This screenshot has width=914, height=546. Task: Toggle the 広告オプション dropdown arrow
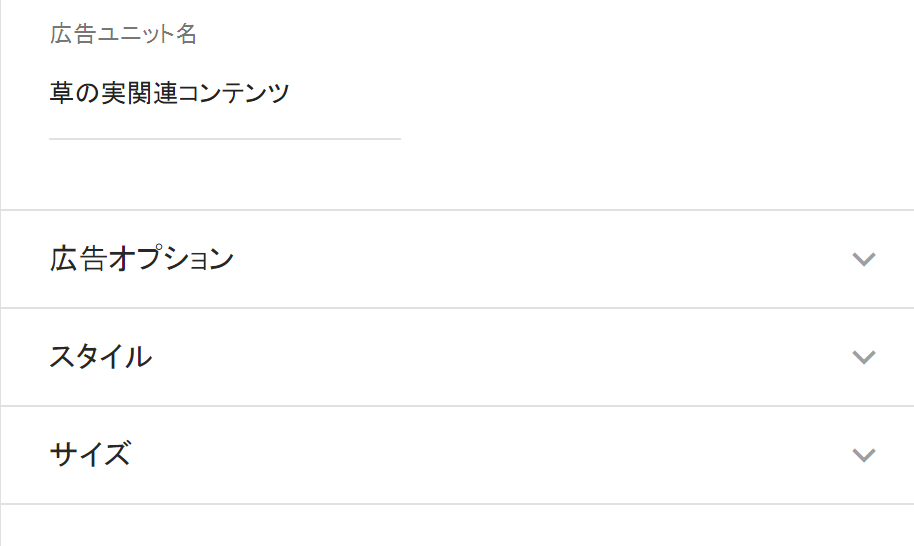864,260
